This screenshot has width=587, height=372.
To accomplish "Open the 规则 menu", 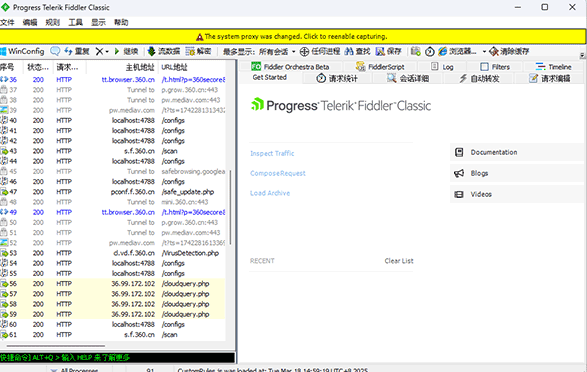I will coord(52,22).
